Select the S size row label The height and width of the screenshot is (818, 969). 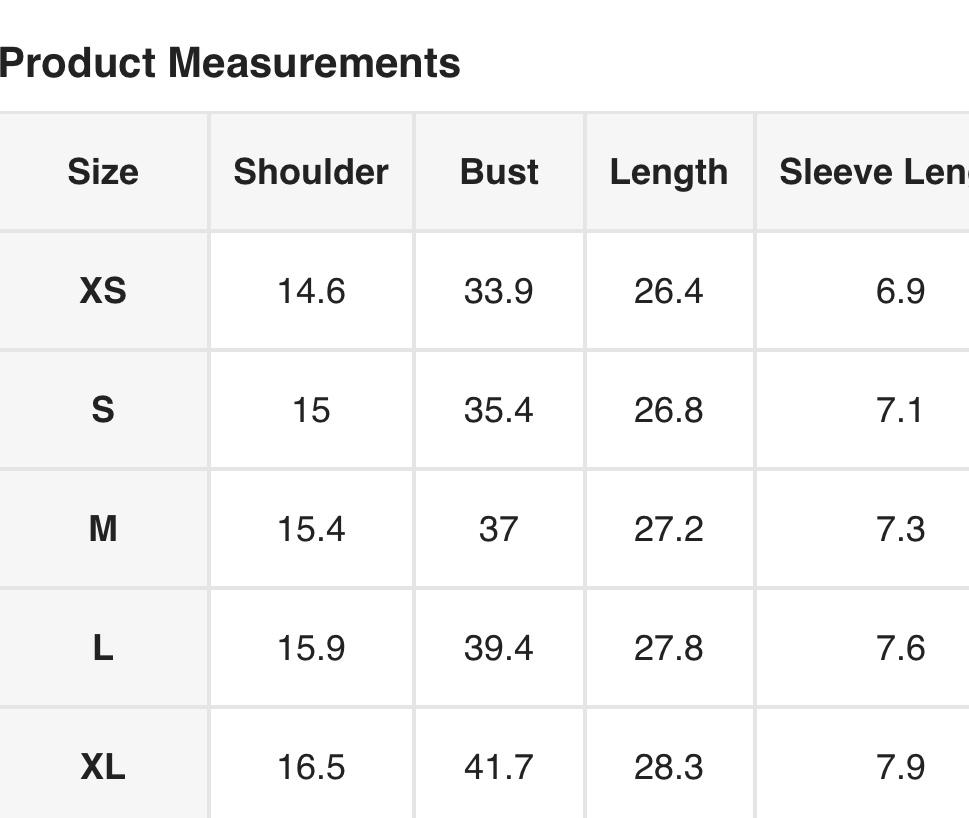pos(103,410)
